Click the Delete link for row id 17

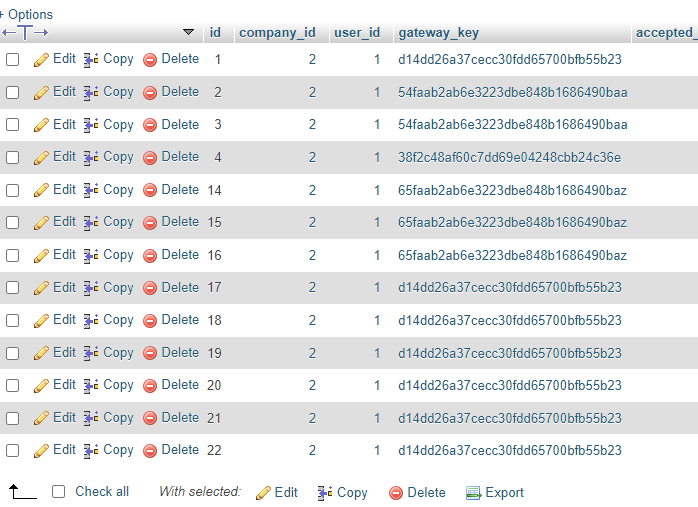pyautogui.click(x=180, y=287)
